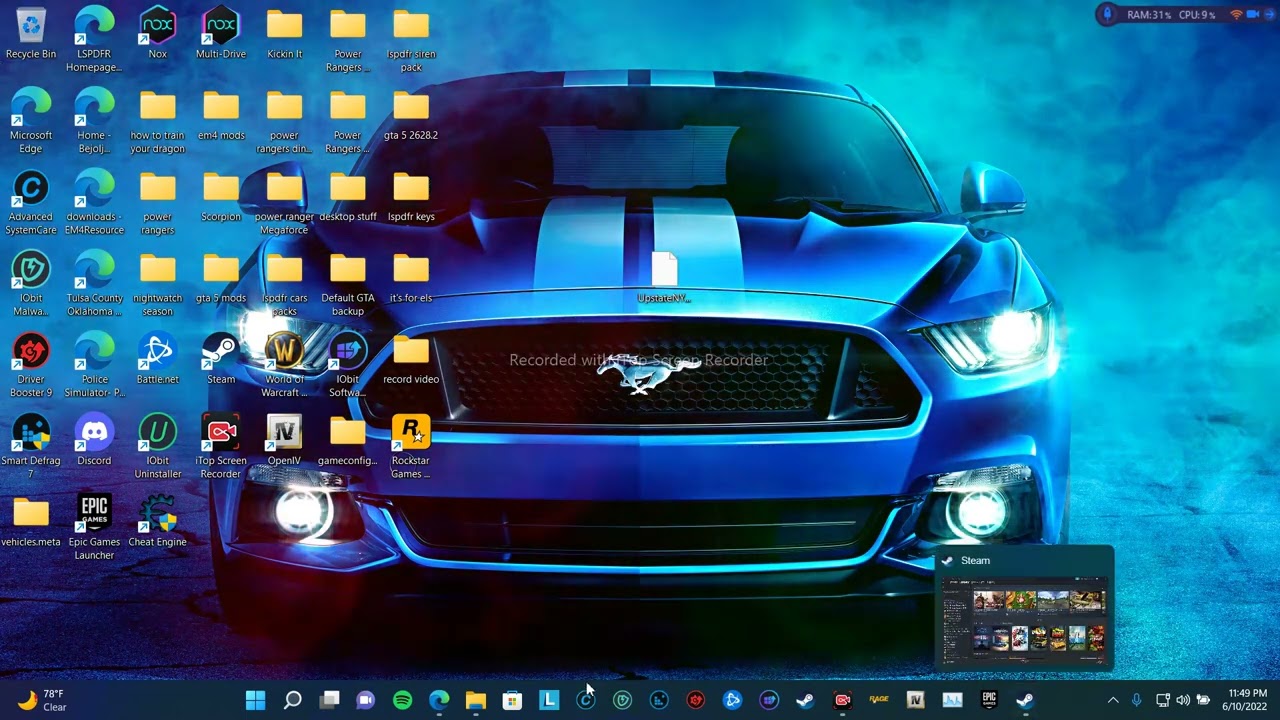This screenshot has height=720, width=1280.
Task: Select the record video folder
Action: coord(411,359)
